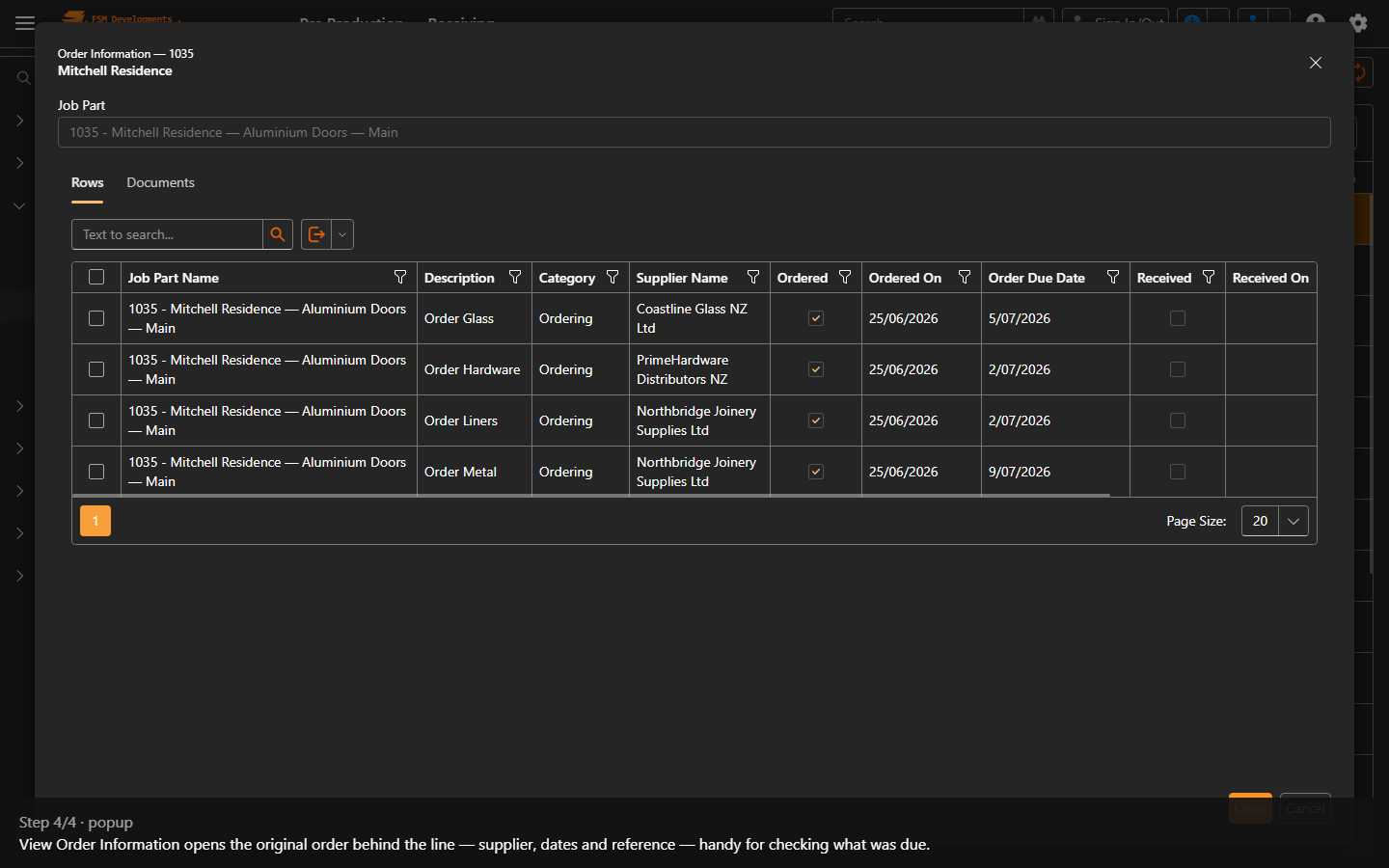This screenshot has width=1389, height=868.
Task: Select the Order Glass row checkbox
Action: pyautogui.click(x=96, y=318)
